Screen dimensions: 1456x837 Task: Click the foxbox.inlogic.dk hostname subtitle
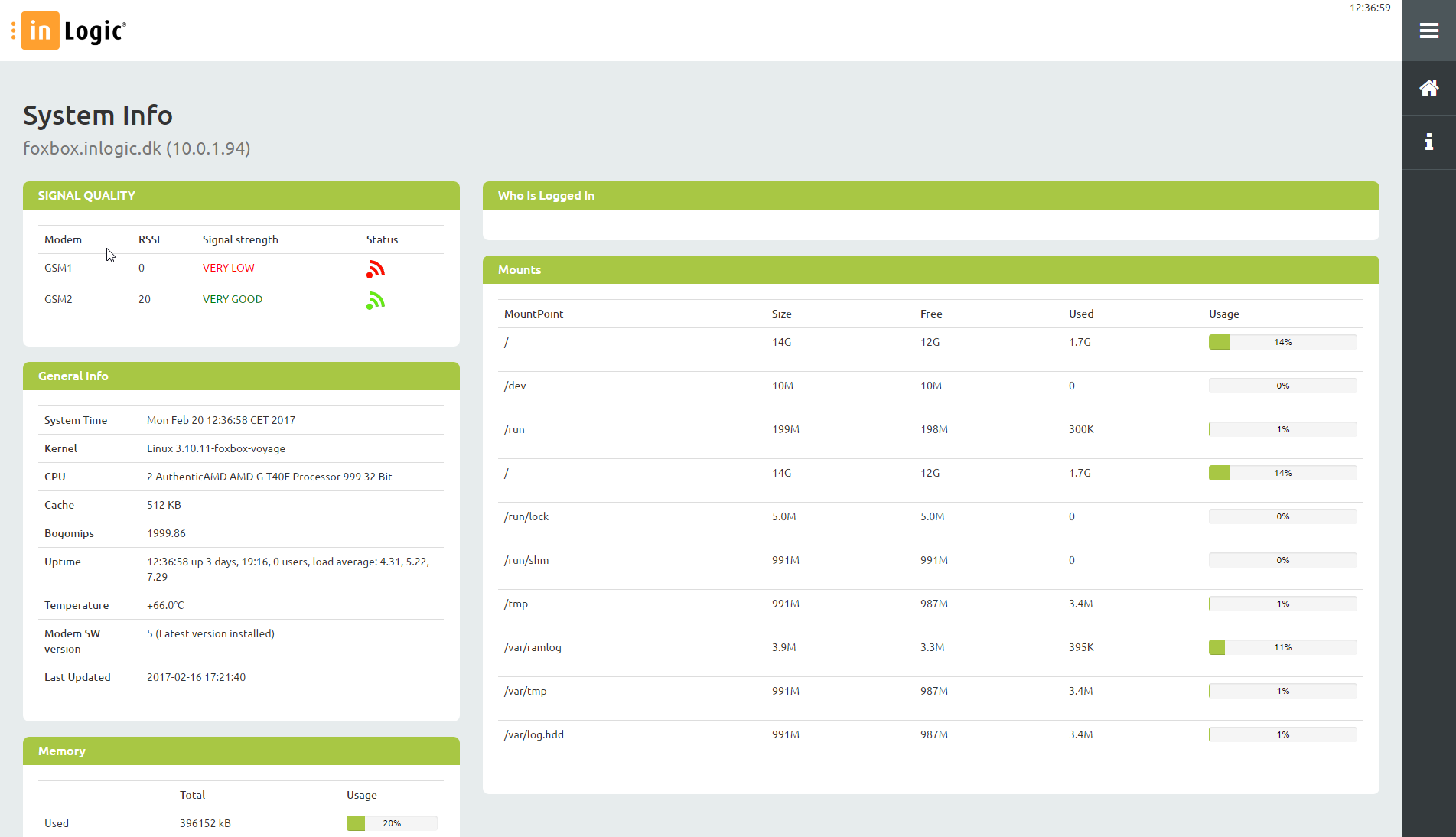(x=137, y=148)
